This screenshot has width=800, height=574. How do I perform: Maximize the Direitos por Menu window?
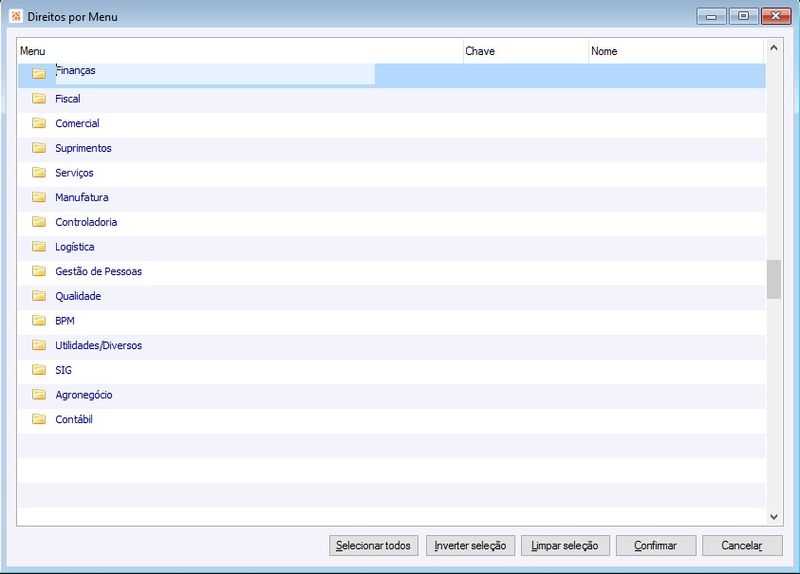click(743, 16)
